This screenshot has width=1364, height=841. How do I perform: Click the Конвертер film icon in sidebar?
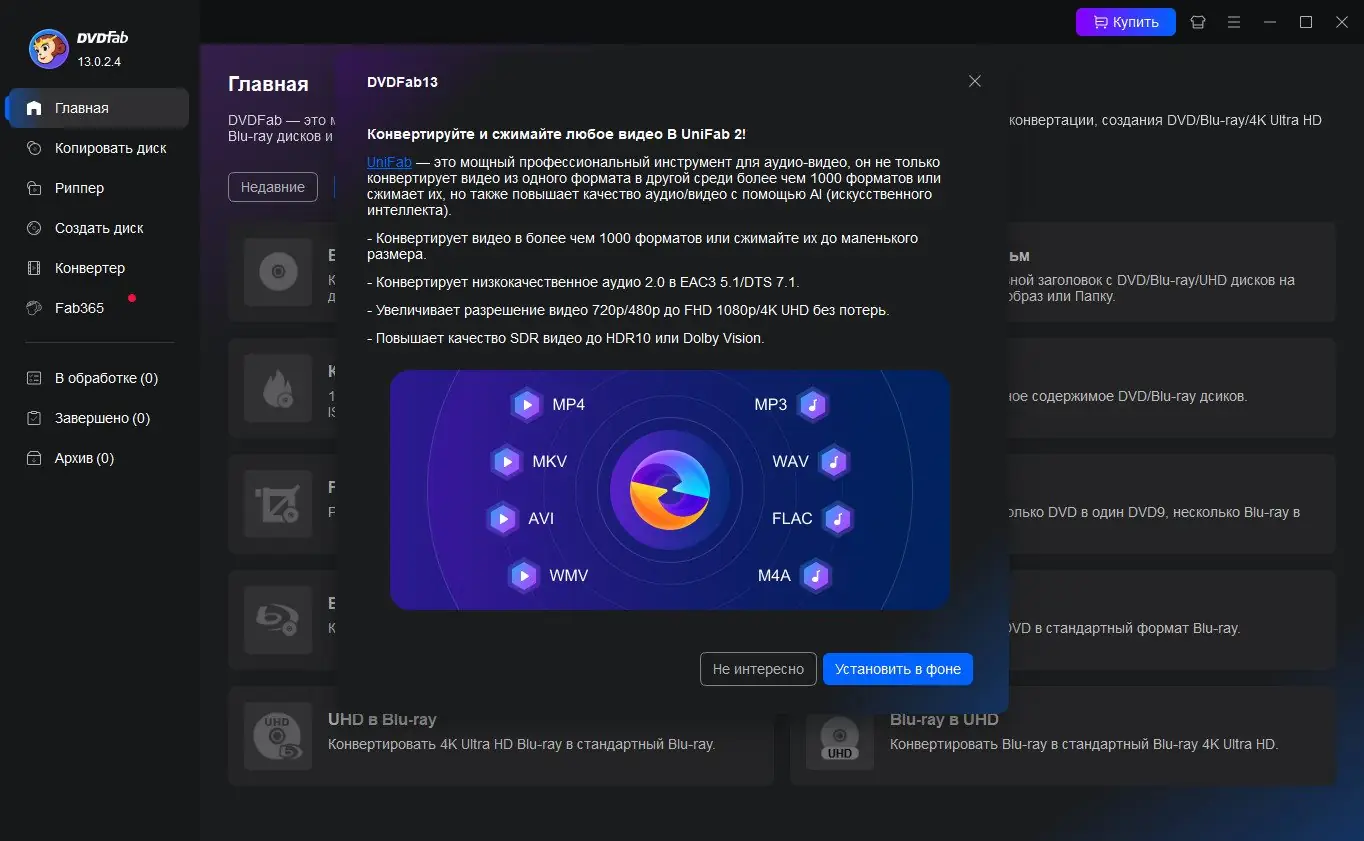click(x=34, y=268)
